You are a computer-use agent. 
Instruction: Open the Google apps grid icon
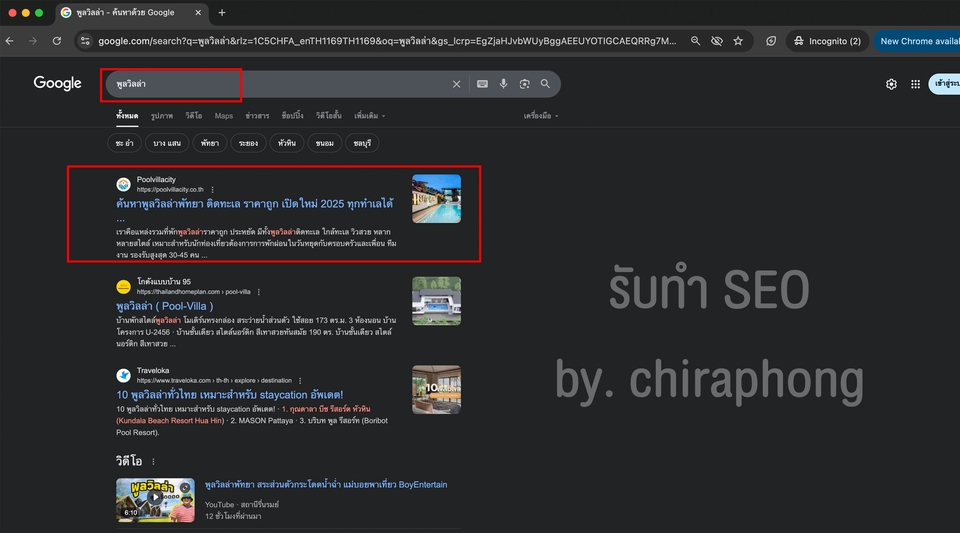point(915,84)
